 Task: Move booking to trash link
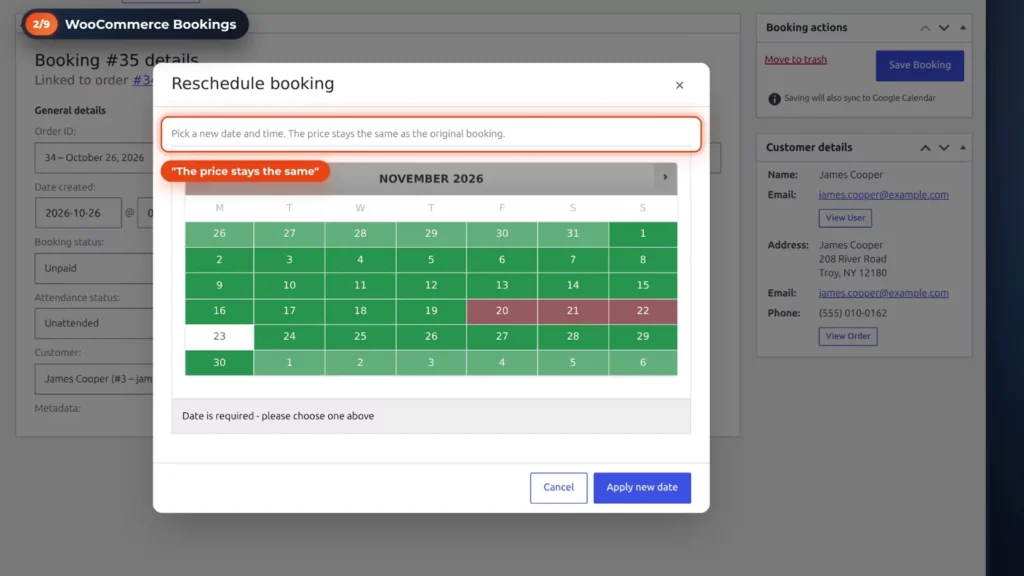pyautogui.click(x=795, y=59)
